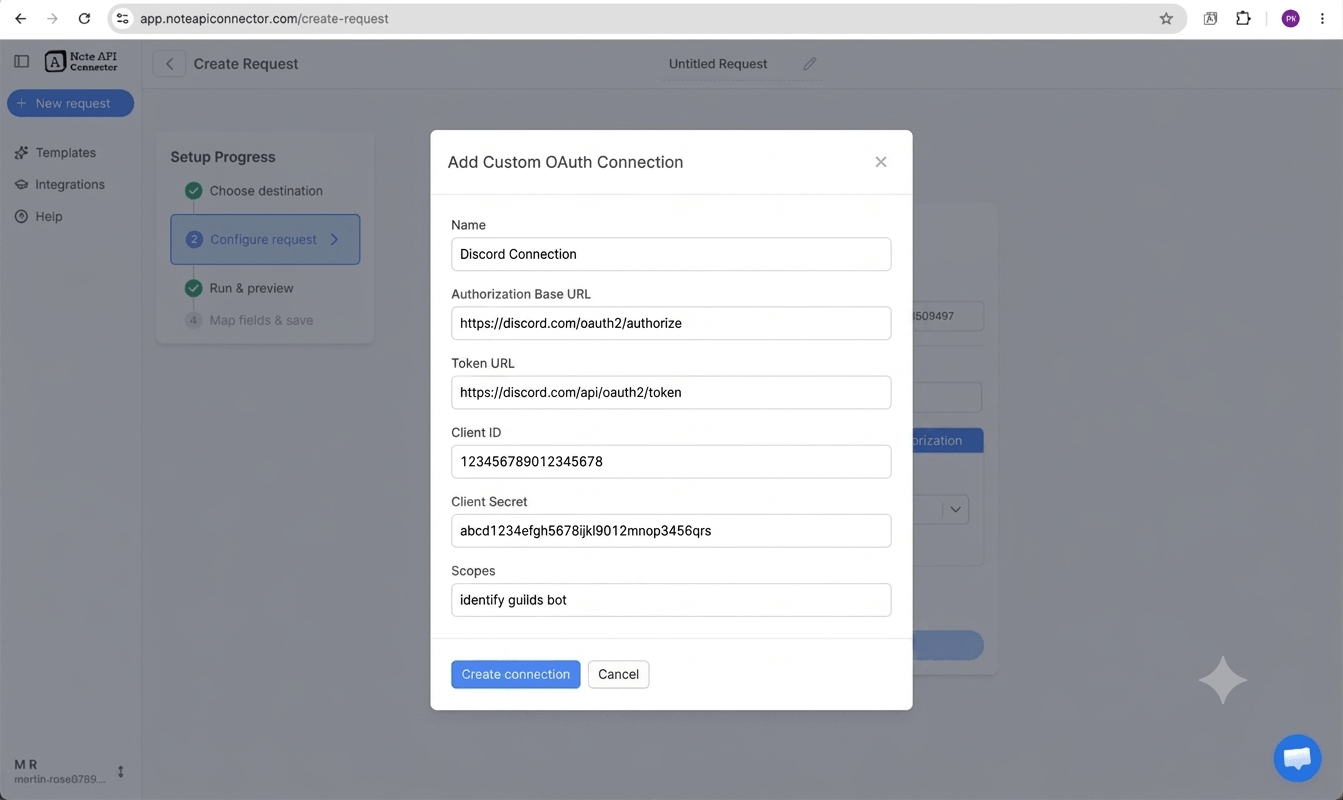Open Chrome three-dot menu
The width and height of the screenshot is (1343, 800).
point(1322,18)
